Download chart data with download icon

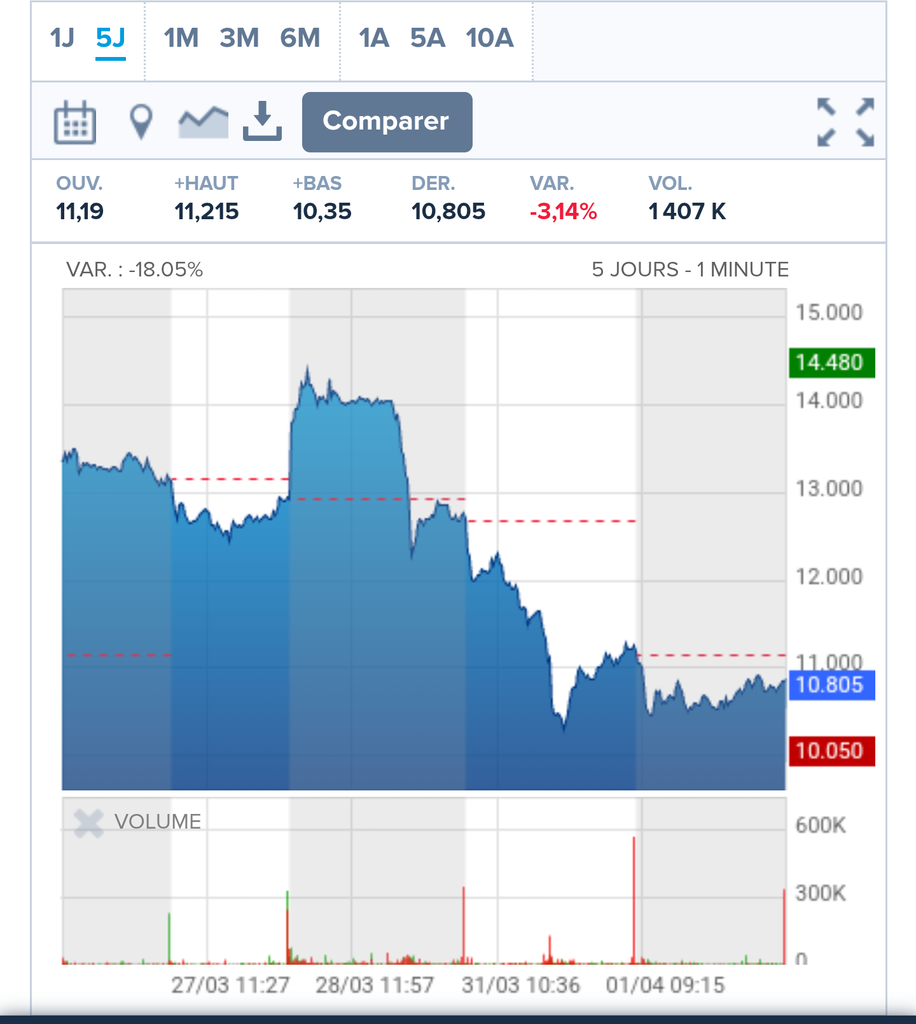point(262,122)
